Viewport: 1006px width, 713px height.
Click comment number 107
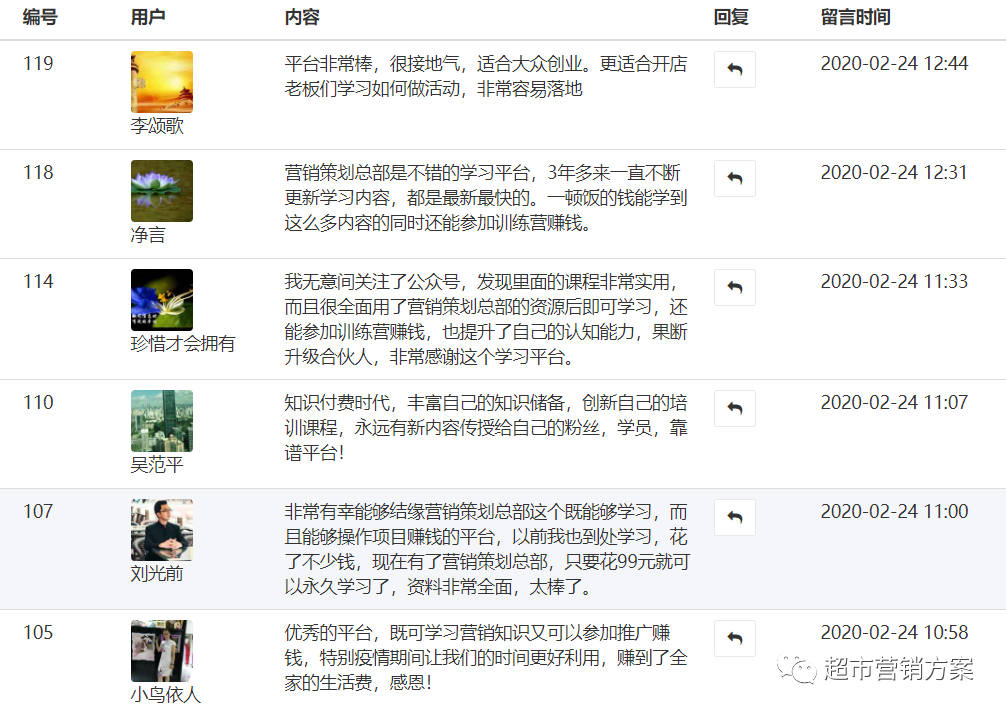point(38,511)
